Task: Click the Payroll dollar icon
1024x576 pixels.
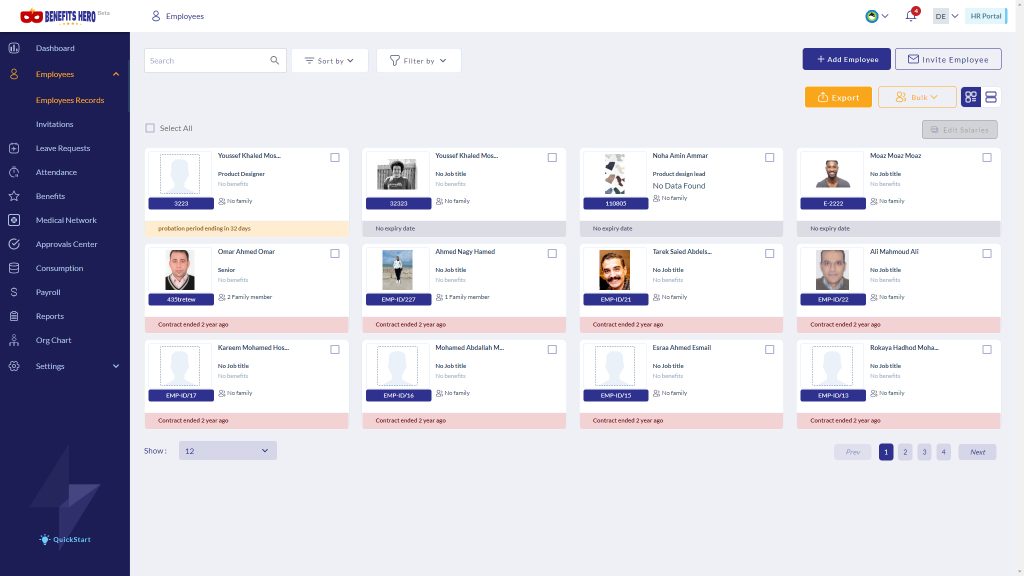Action: tap(14, 292)
